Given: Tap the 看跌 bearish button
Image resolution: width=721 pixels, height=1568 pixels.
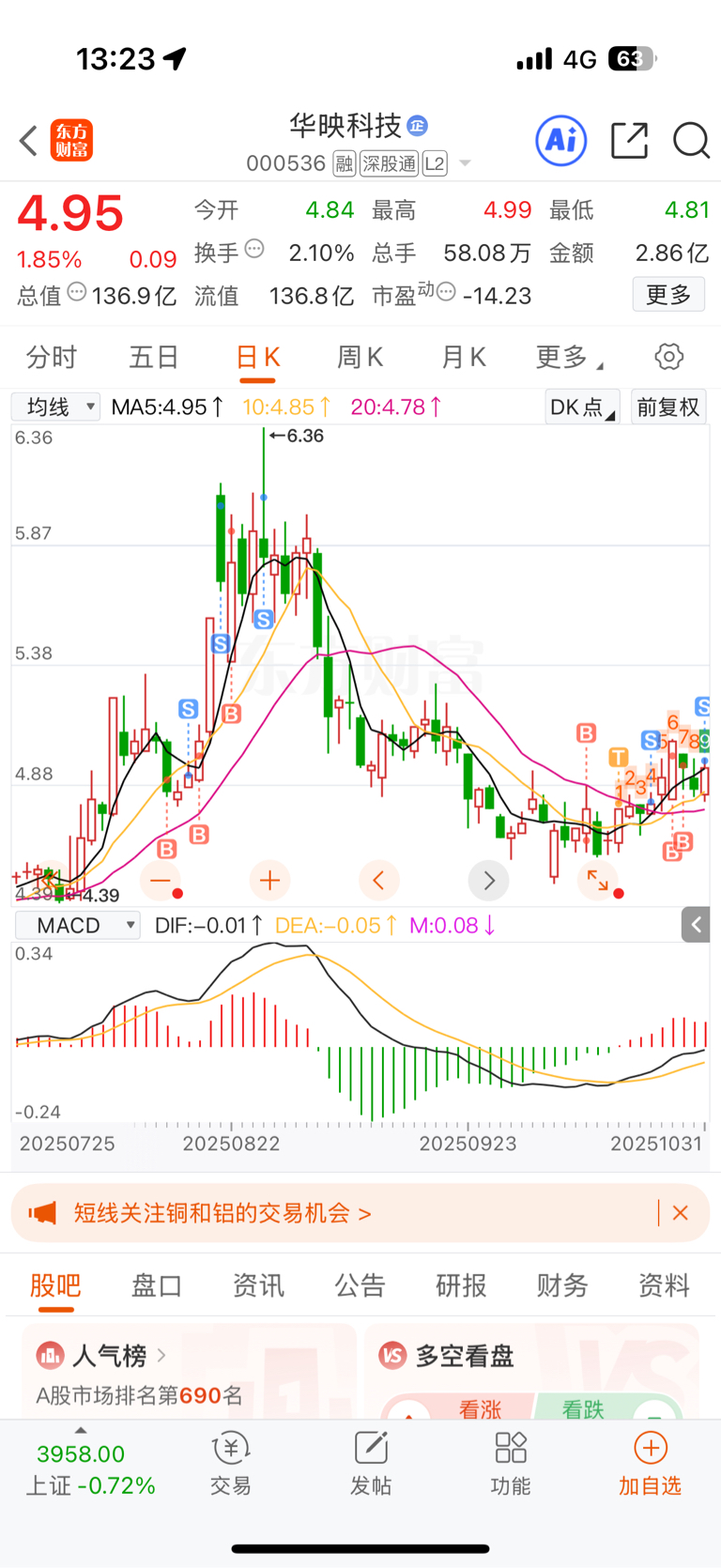Looking at the screenshot, I should pos(606,1408).
